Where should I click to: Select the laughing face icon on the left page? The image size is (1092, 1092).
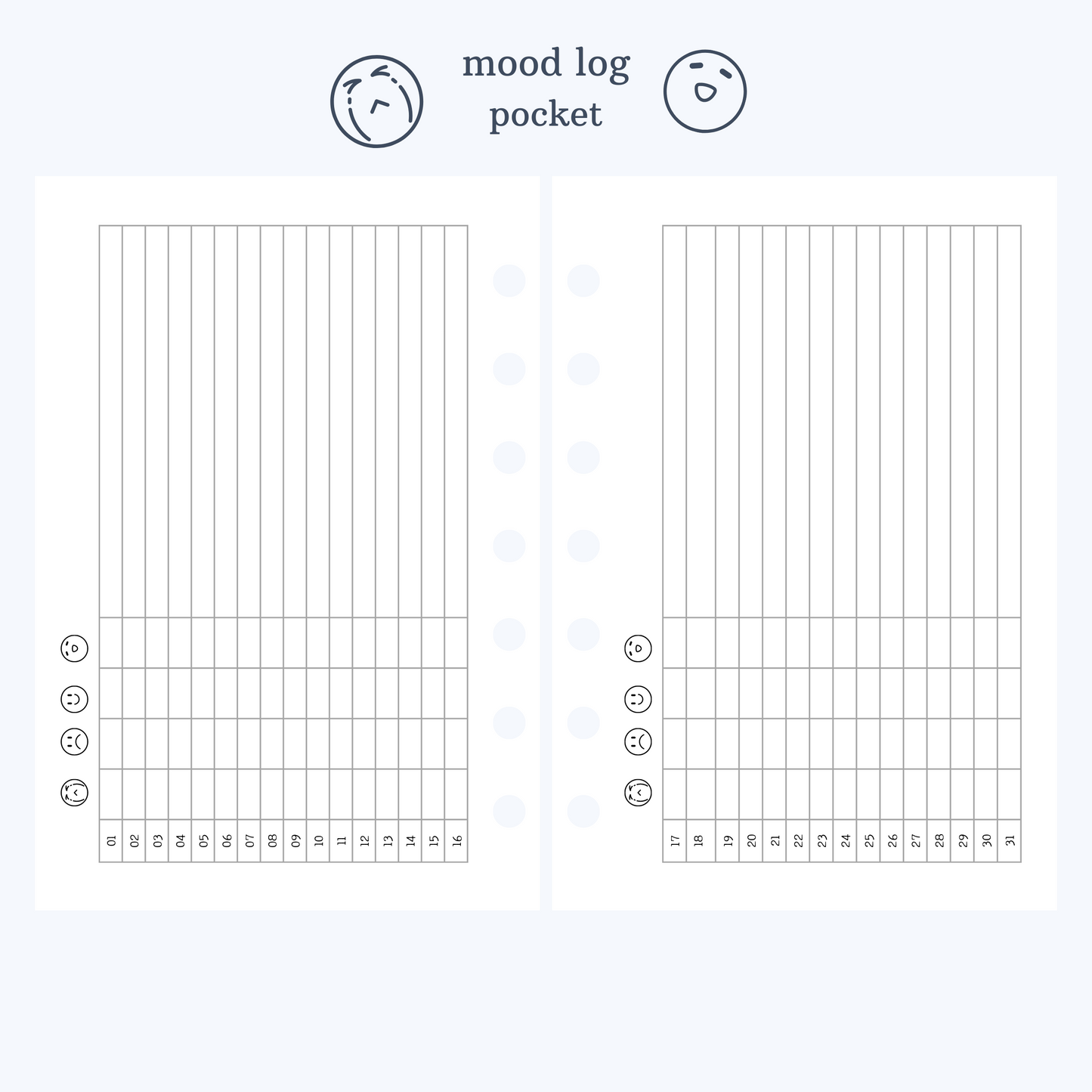(x=74, y=648)
